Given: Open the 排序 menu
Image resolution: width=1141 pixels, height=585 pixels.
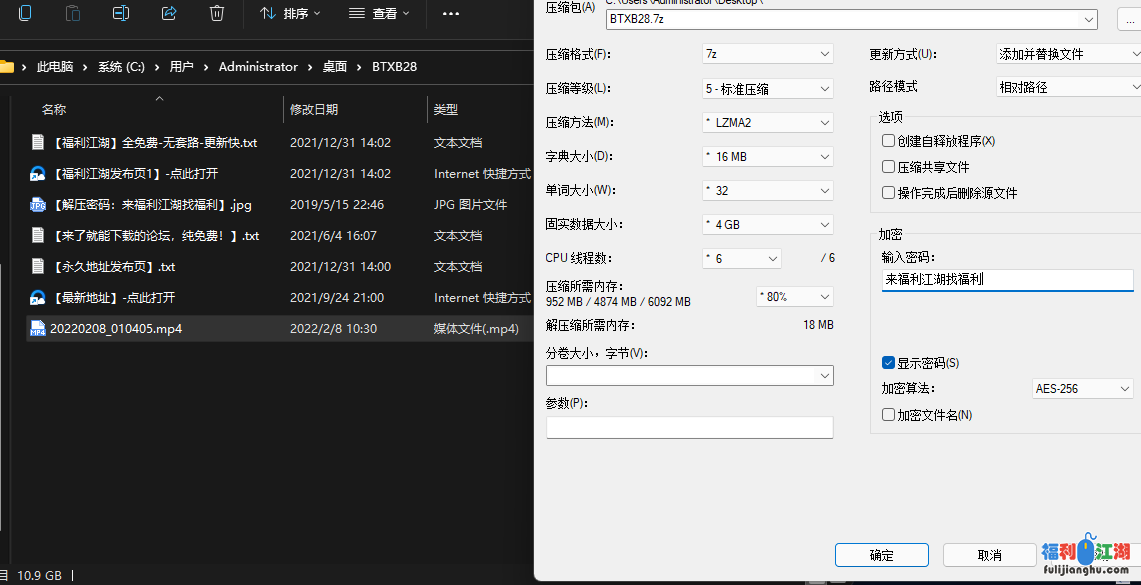Looking at the screenshot, I should pyautogui.click(x=290, y=14).
